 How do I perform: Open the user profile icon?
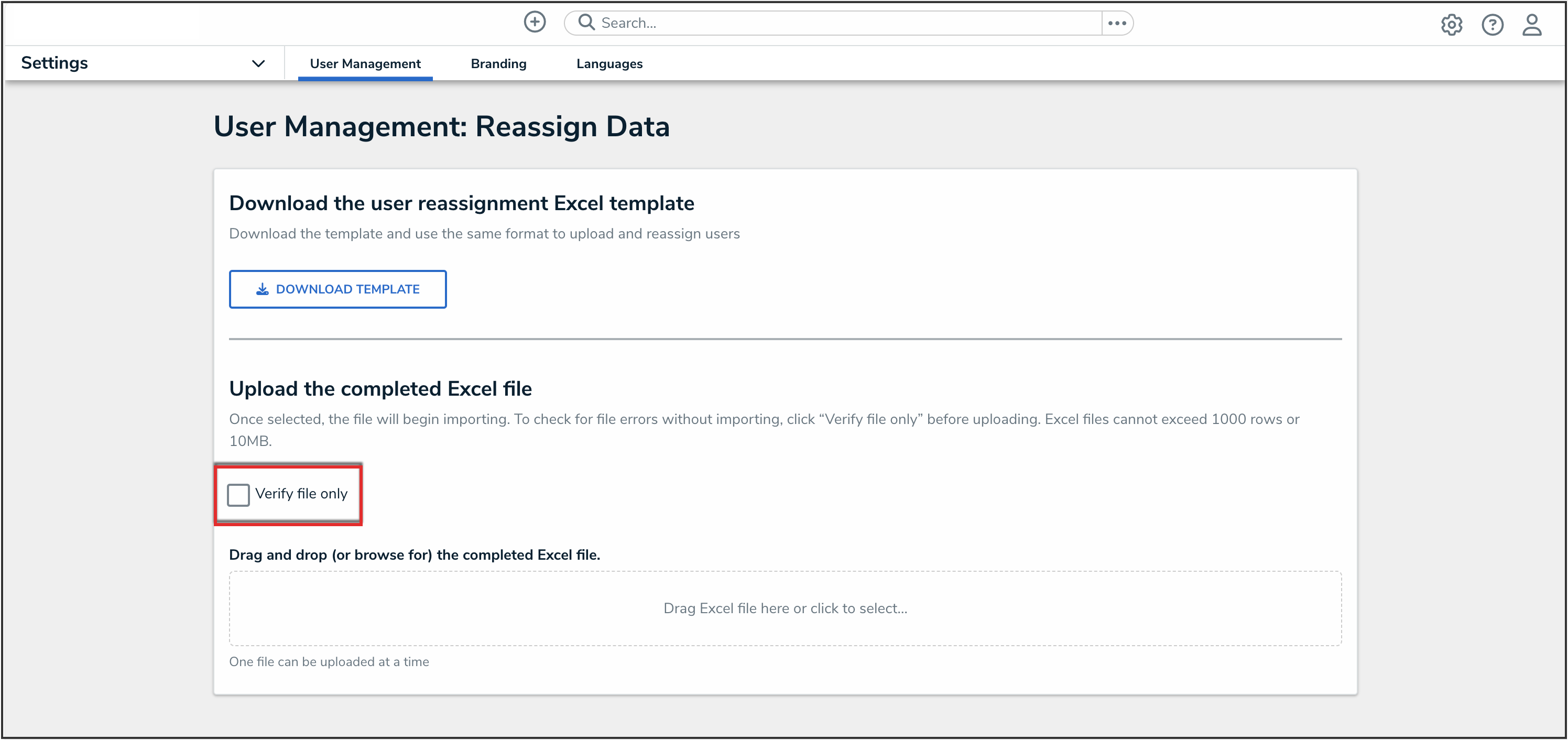[x=1532, y=25]
